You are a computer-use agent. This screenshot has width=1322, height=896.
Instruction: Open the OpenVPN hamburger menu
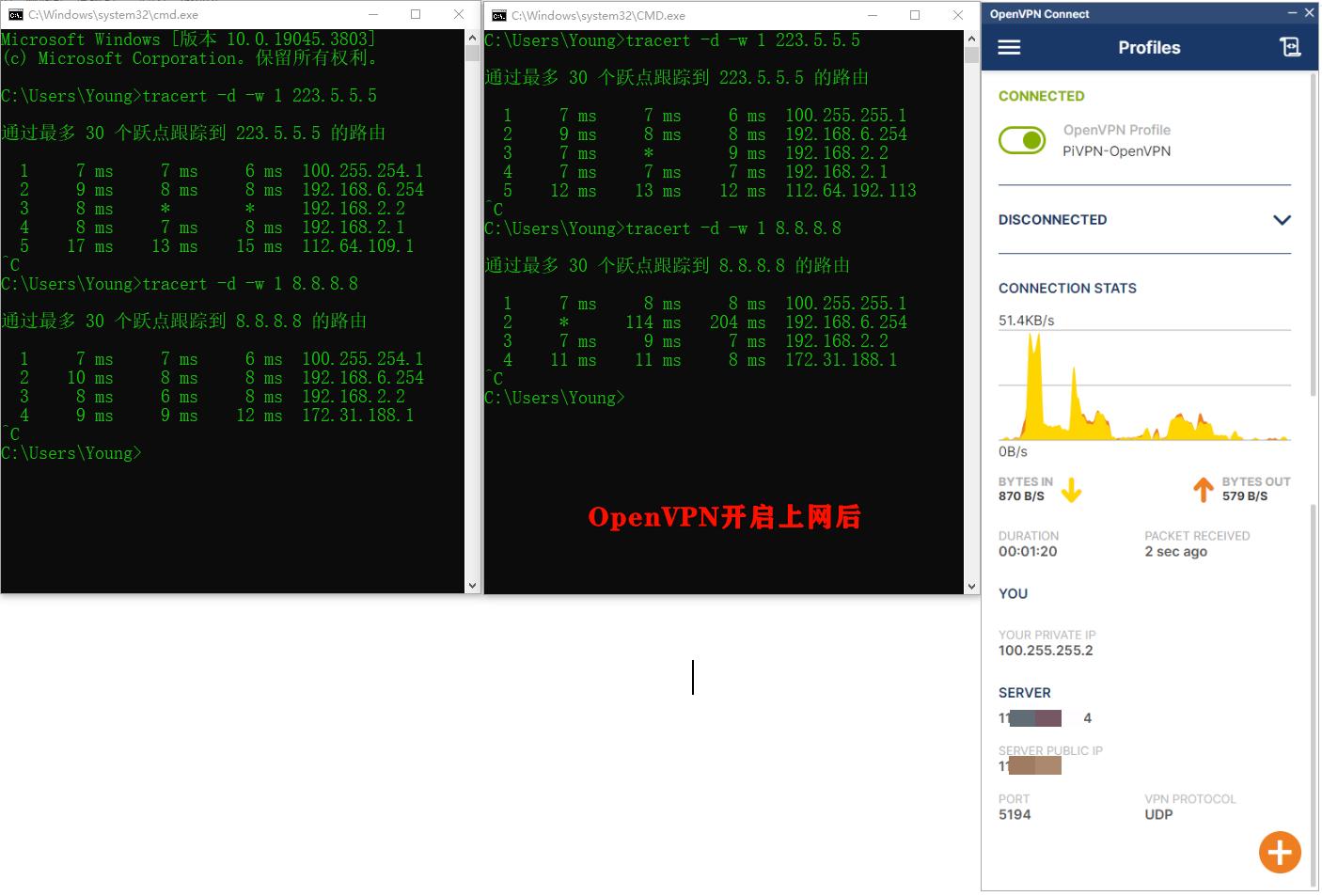pos(1009,47)
